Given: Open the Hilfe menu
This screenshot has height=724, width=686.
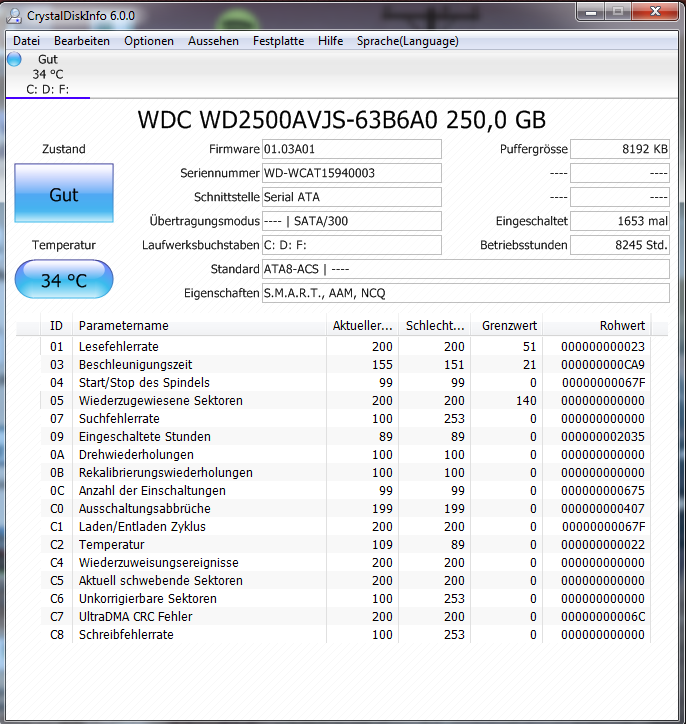Looking at the screenshot, I should click(331, 41).
